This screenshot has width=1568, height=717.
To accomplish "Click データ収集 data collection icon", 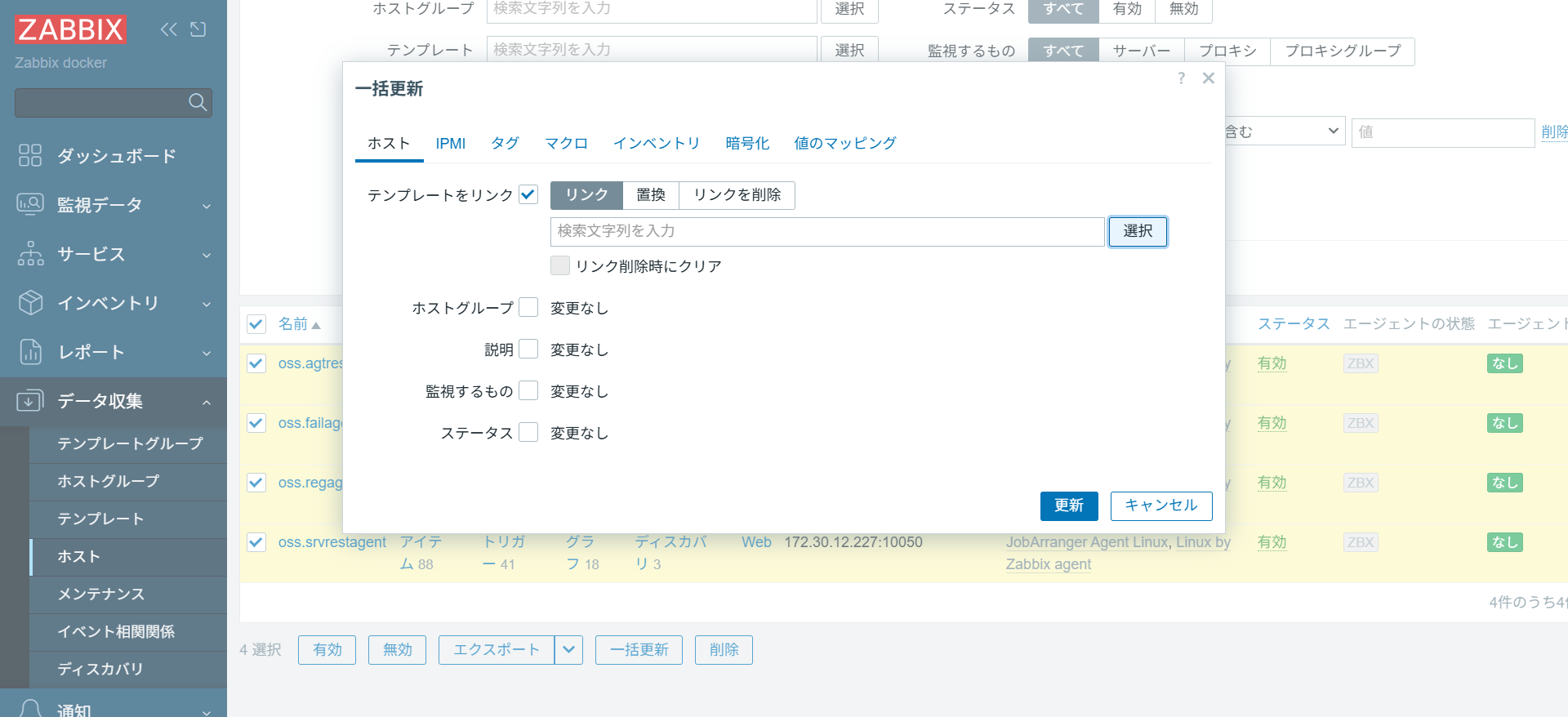I will coord(30,400).
